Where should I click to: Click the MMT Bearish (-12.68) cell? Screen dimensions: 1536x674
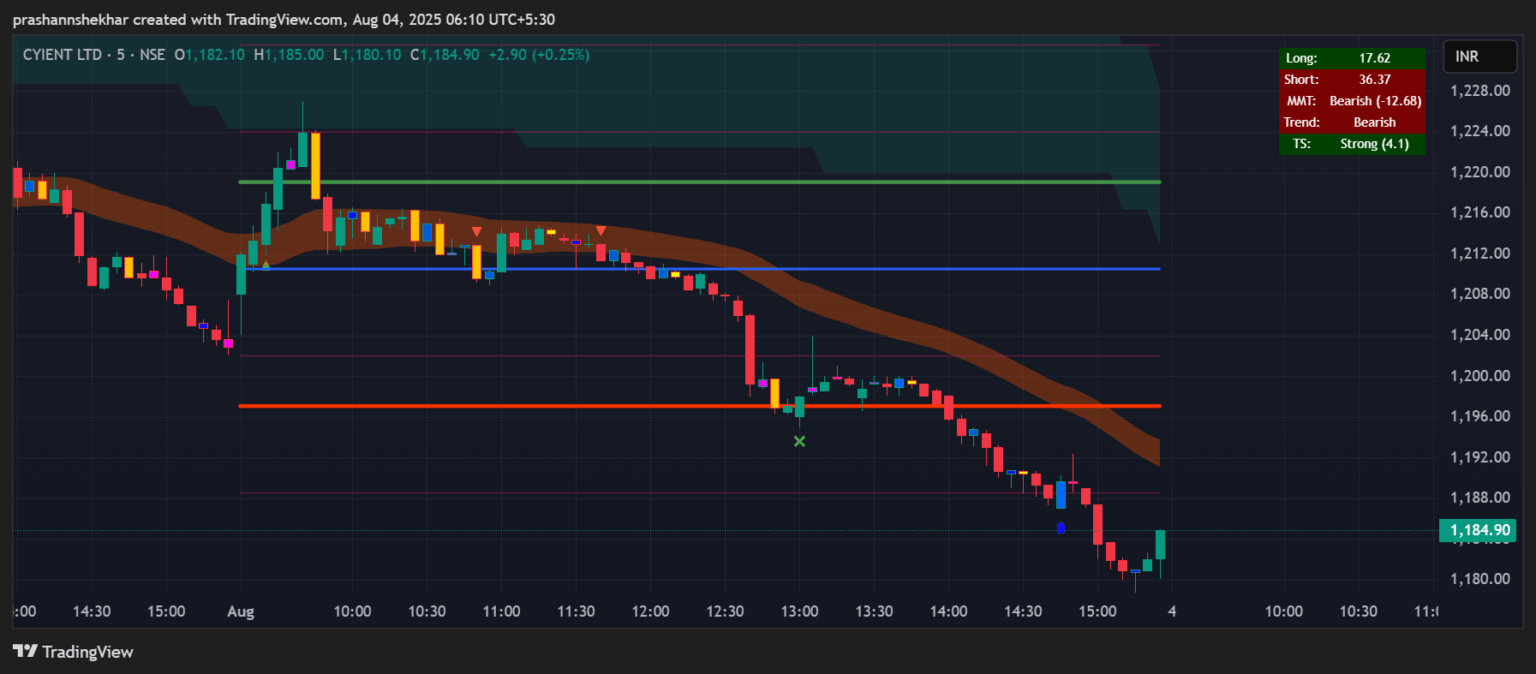coord(1374,101)
